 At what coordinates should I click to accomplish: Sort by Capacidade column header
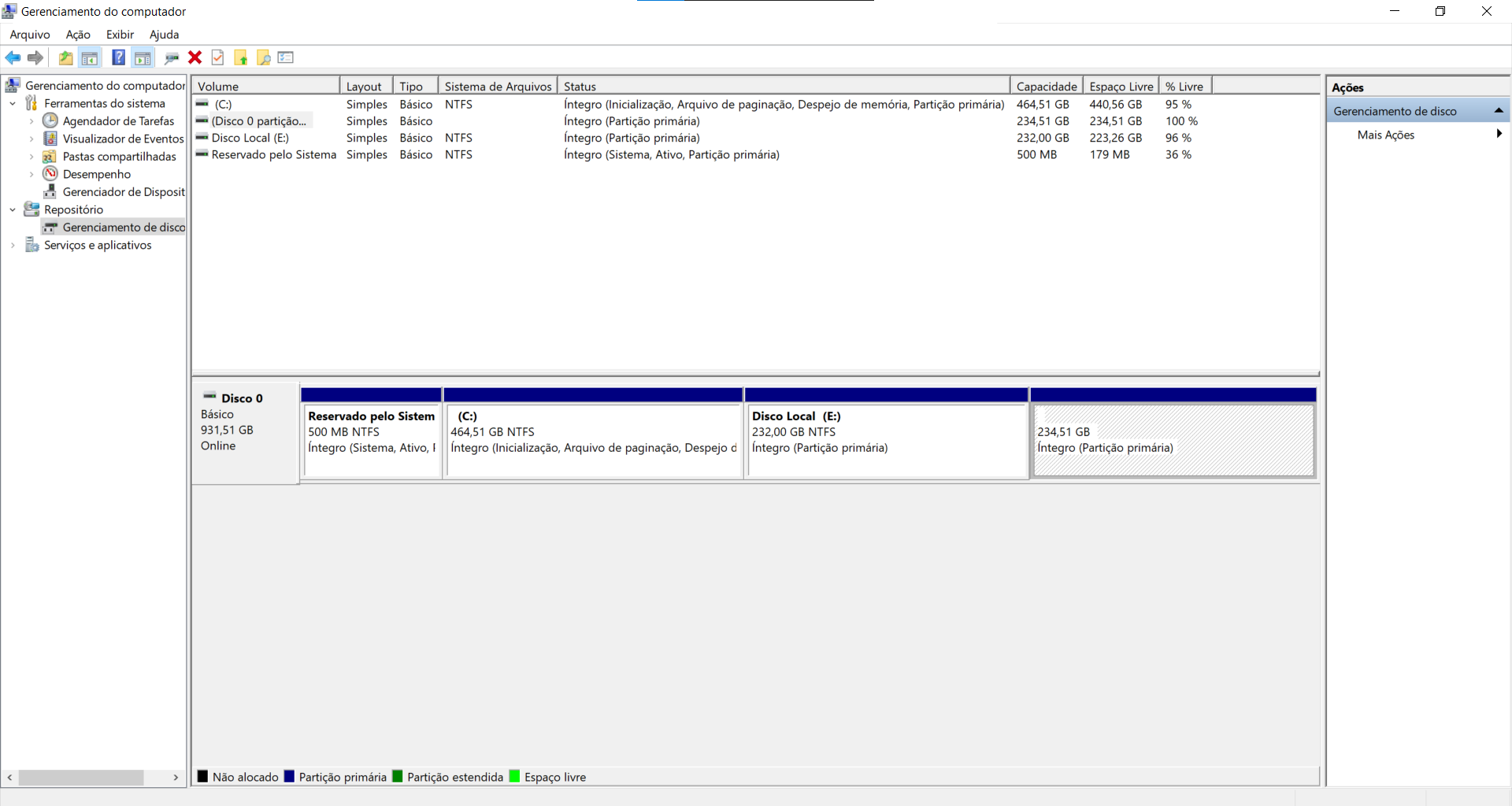(1047, 86)
